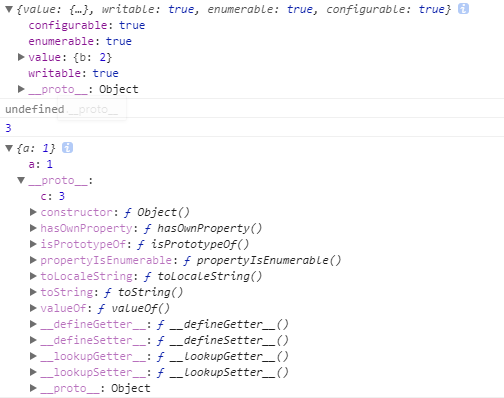Collapse the __proto__ containing c: 3
This screenshot has width=504, height=398.
pyautogui.click(x=21, y=180)
